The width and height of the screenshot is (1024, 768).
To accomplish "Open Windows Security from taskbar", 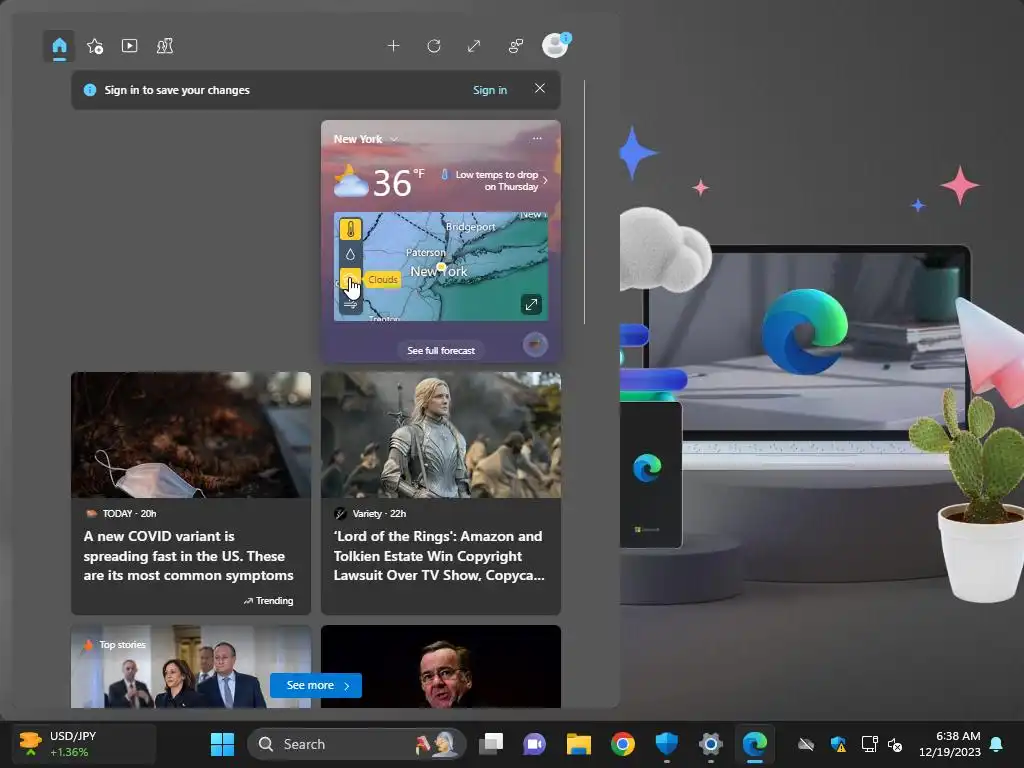I will tap(667, 744).
